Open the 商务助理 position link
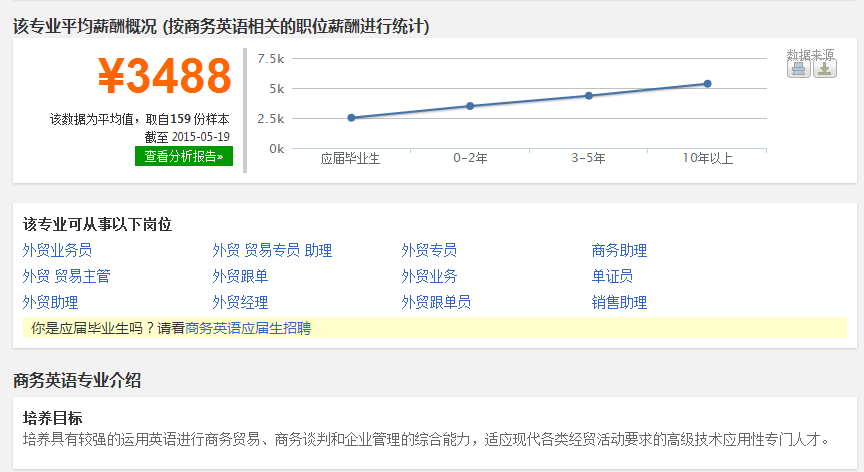The width and height of the screenshot is (864, 472). 619,251
